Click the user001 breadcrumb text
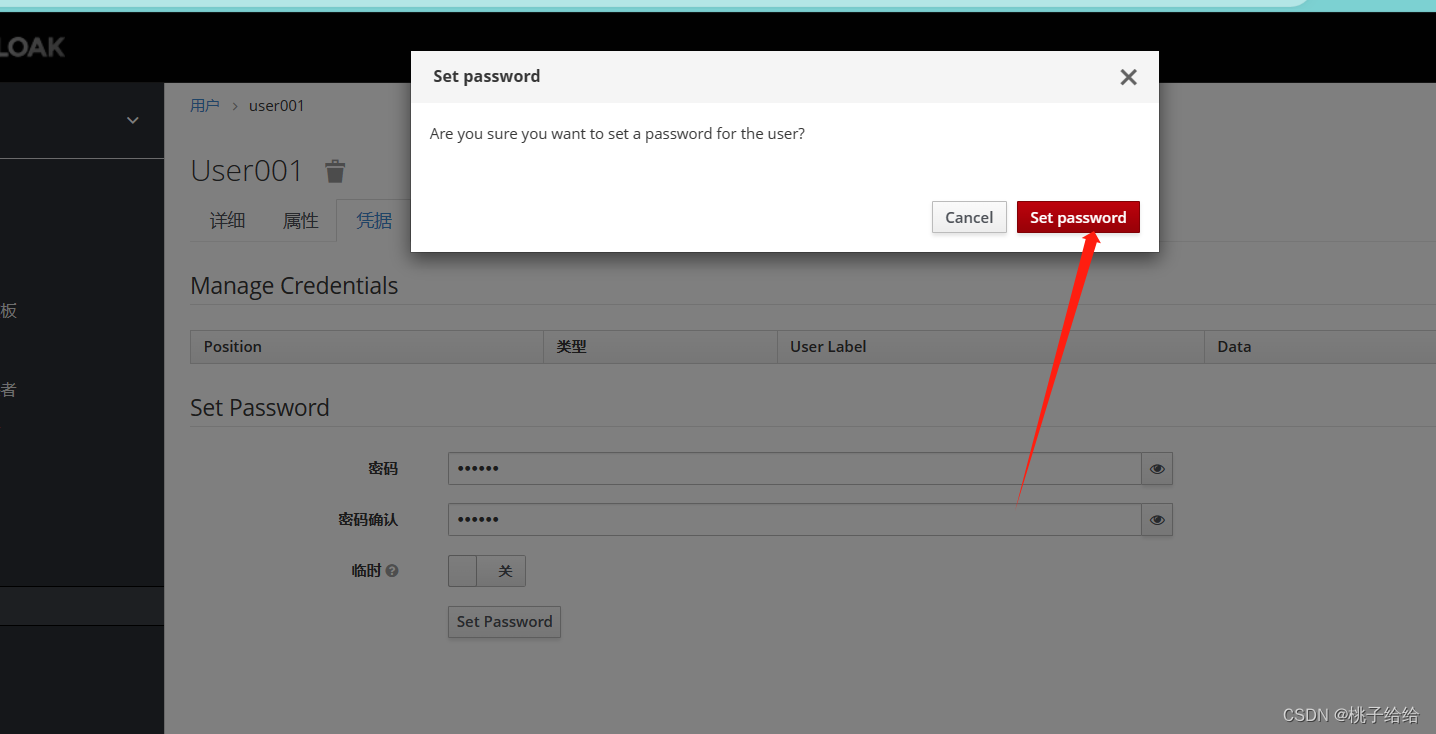This screenshot has width=1436, height=734. click(277, 105)
